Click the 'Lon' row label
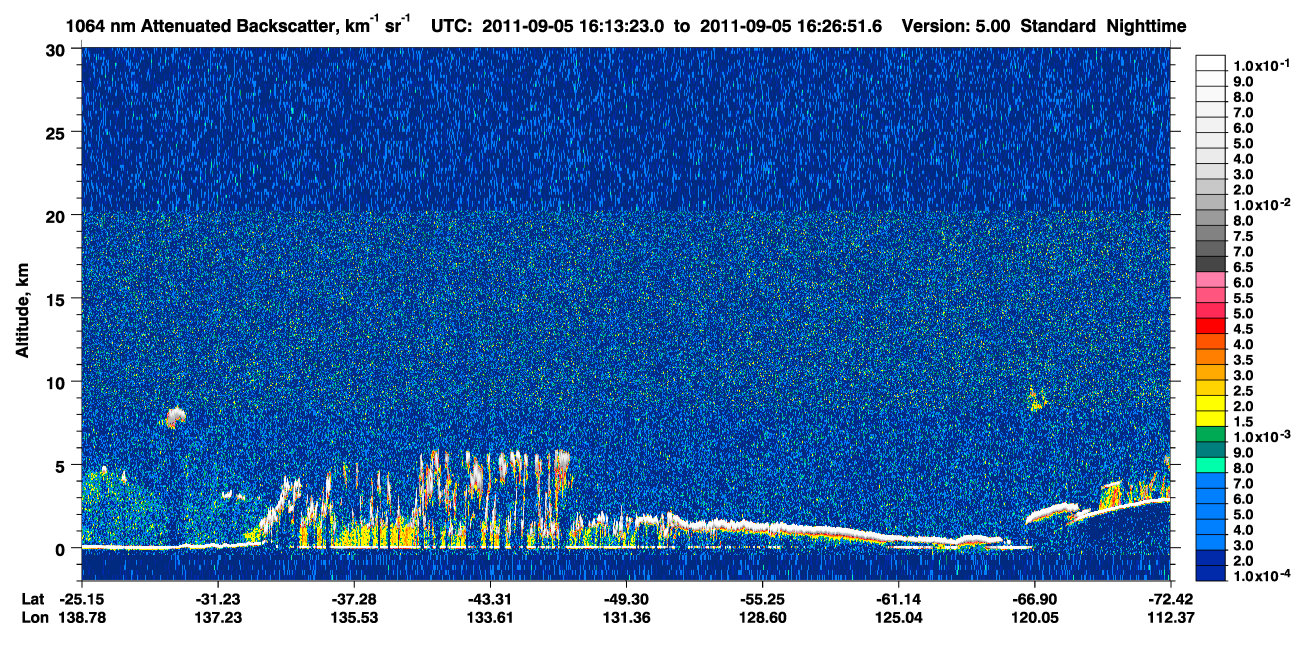1300x667 pixels. pos(33,617)
